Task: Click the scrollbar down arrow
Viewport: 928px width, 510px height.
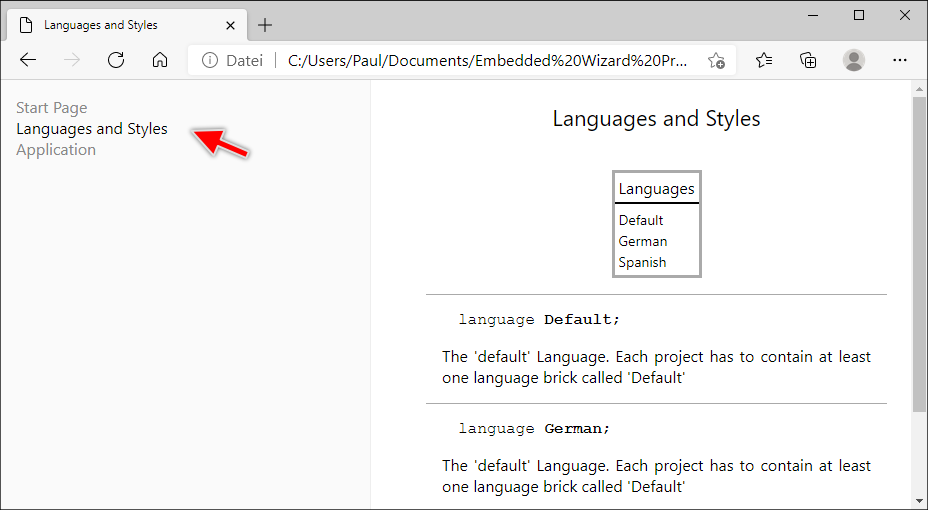Action: (919, 500)
